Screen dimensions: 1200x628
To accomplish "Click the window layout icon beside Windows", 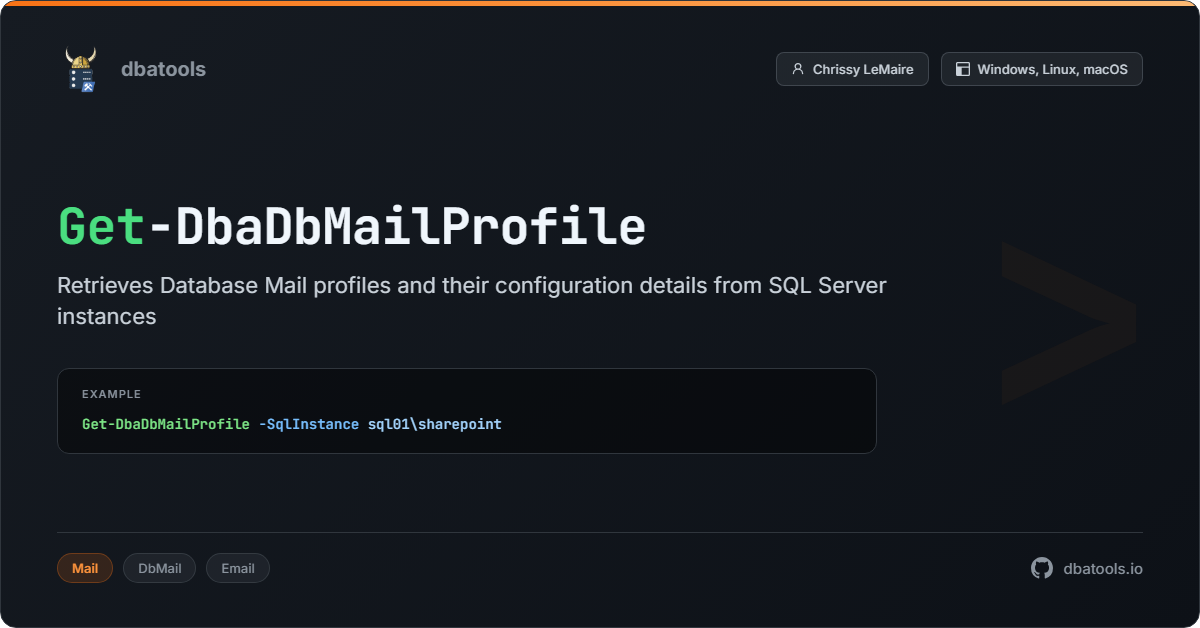I will [x=962, y=69].
